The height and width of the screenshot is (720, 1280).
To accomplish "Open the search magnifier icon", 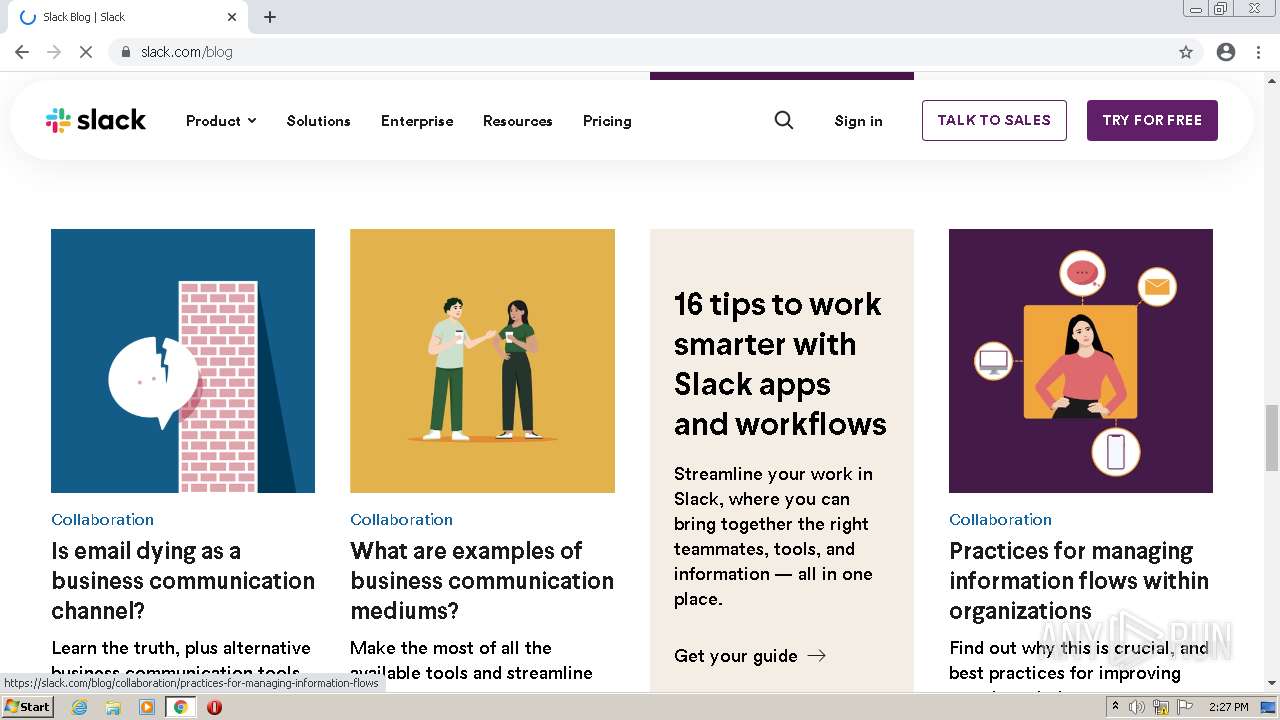I will (x=784, y=120).
